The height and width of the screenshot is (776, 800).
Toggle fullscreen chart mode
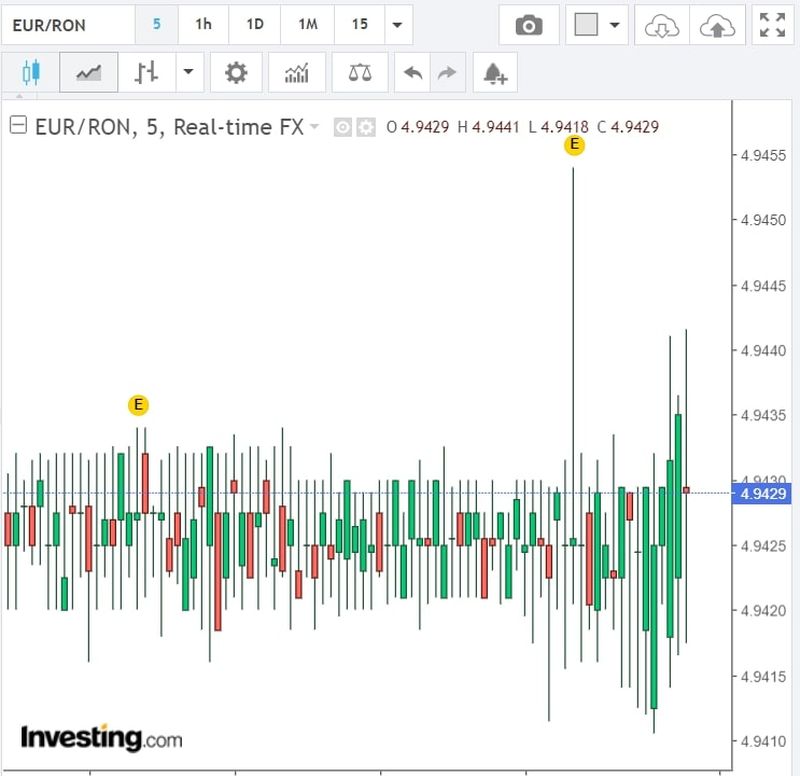[x=771, y=25]
